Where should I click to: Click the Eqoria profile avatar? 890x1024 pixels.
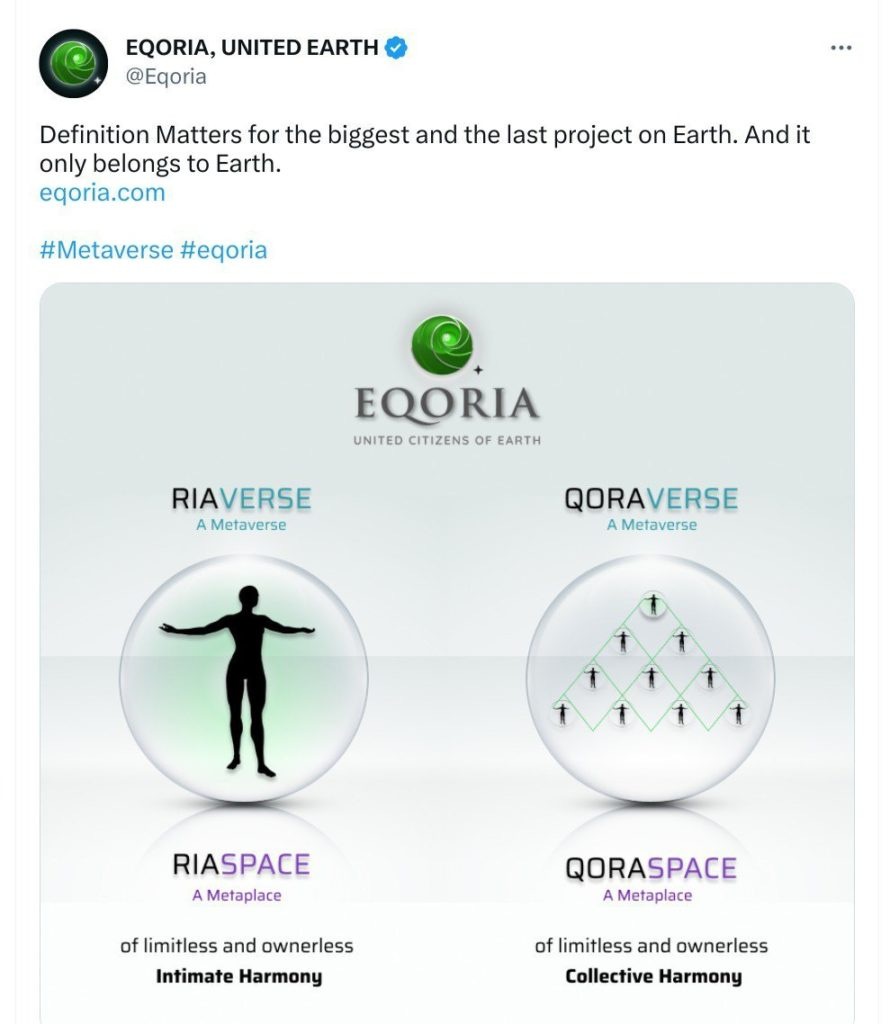click(x=73, y=63)
